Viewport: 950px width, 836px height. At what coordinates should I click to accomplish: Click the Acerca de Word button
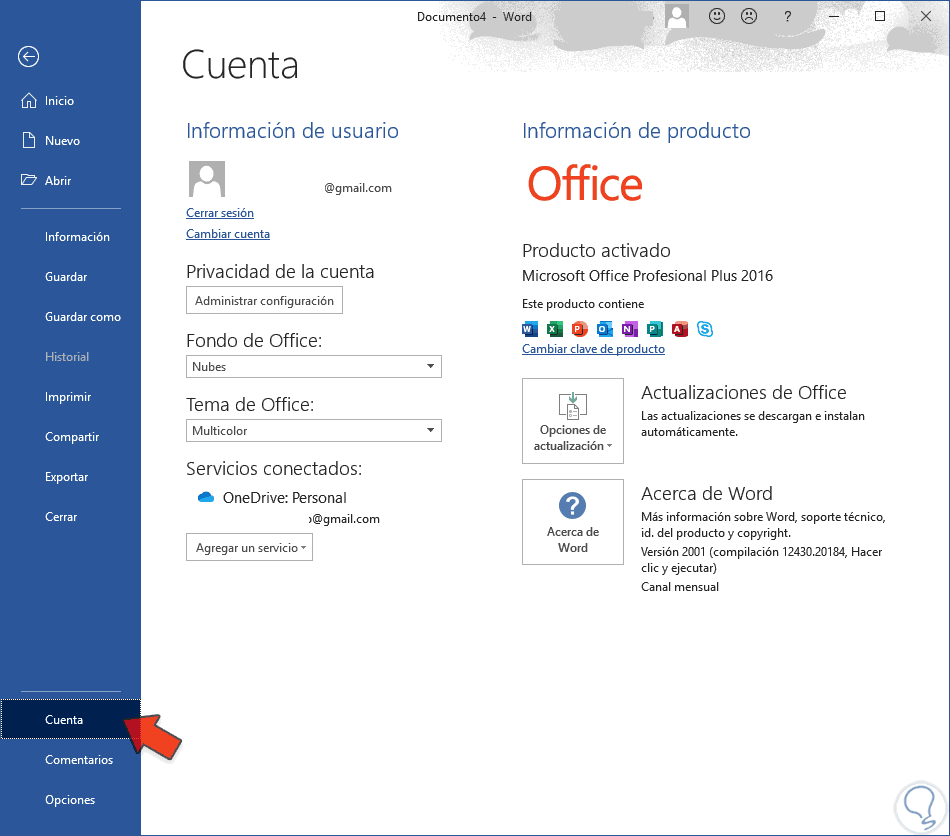click(573, 522)
